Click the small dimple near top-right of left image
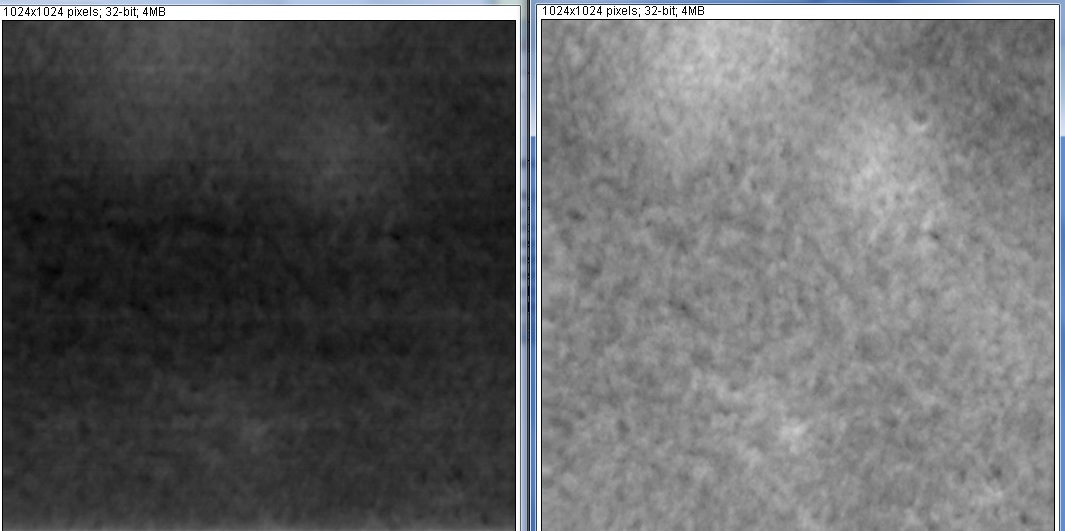This screenshot has width=1065, height=531. [x=380, y=122]
